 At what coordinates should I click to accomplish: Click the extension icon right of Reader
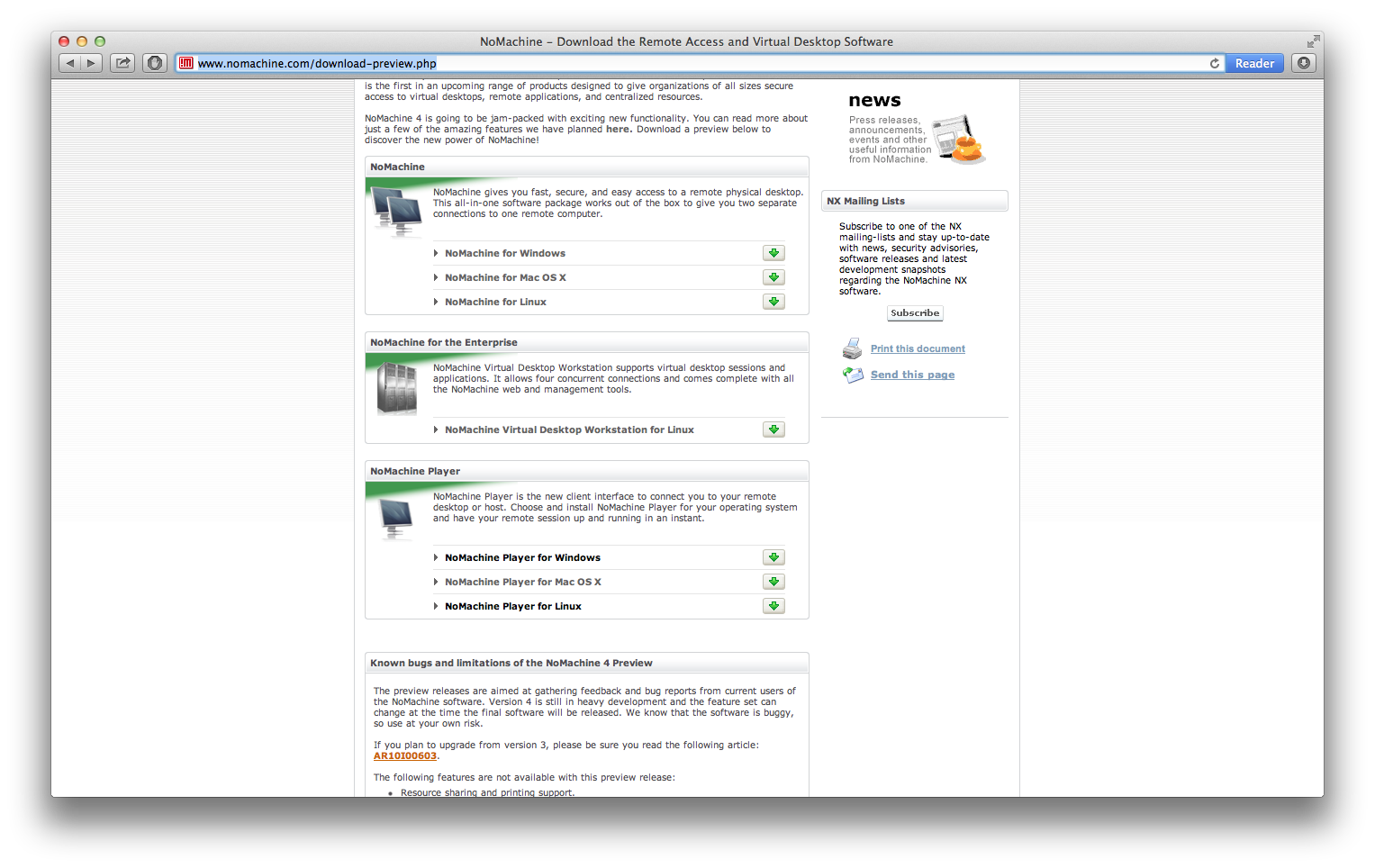tap(1304, 63)
